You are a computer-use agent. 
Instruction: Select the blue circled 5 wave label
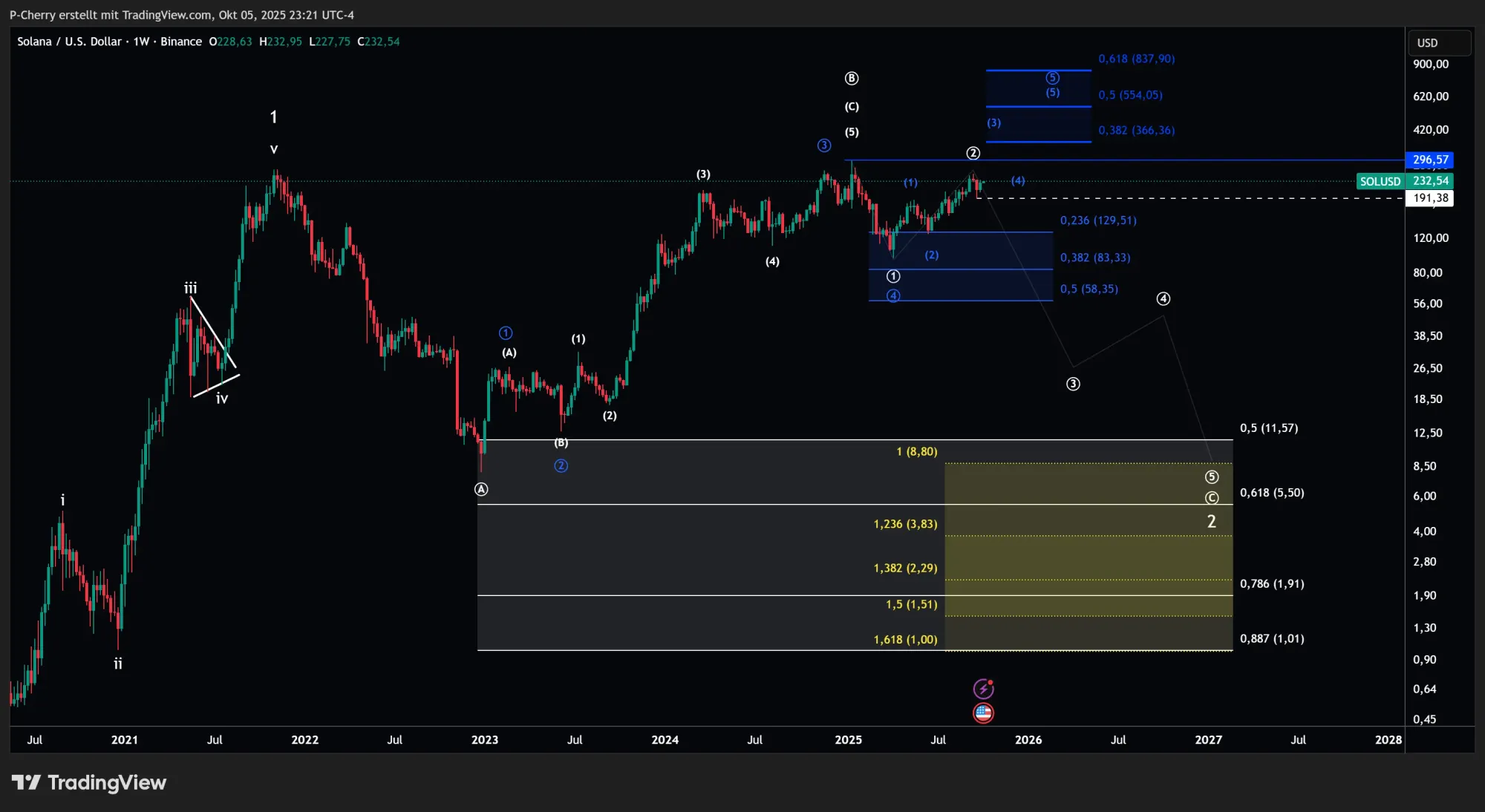[x=1052, y=78]
